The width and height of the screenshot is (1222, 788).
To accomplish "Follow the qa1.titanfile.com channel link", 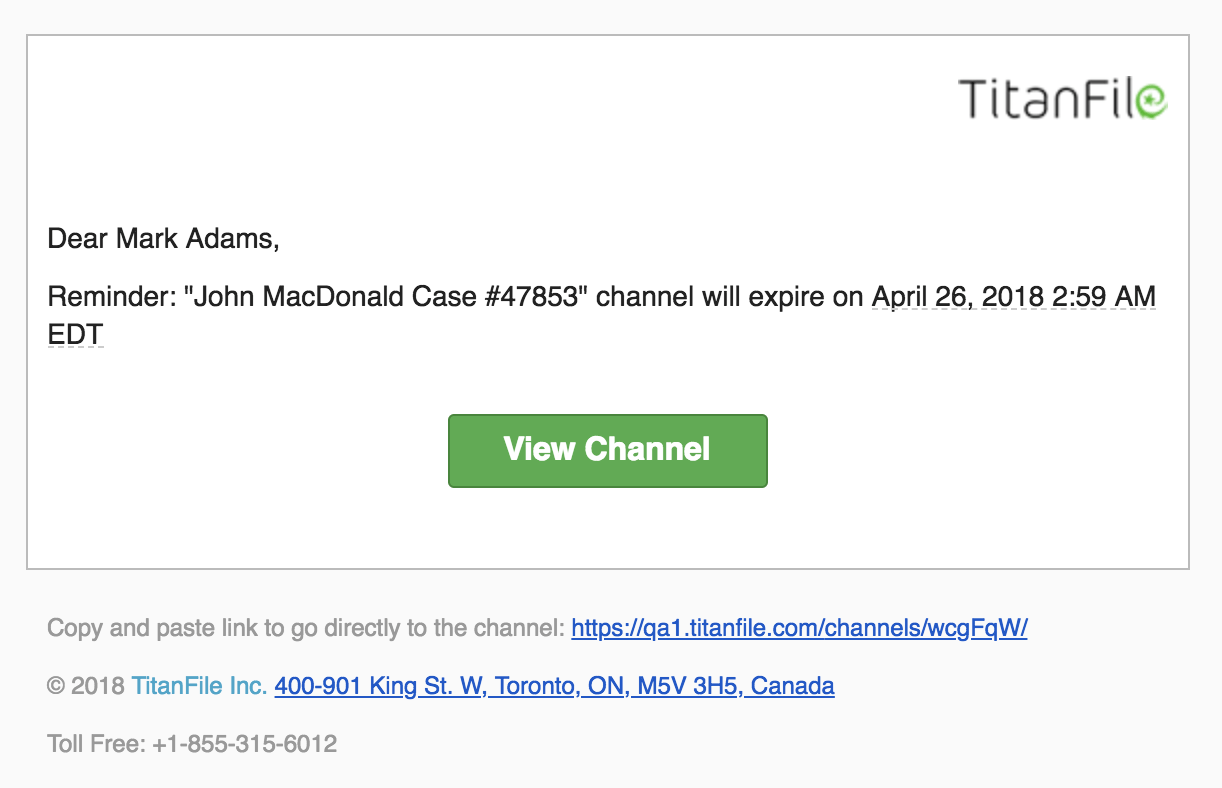I will pyautogui.click(x=799, y=629).
